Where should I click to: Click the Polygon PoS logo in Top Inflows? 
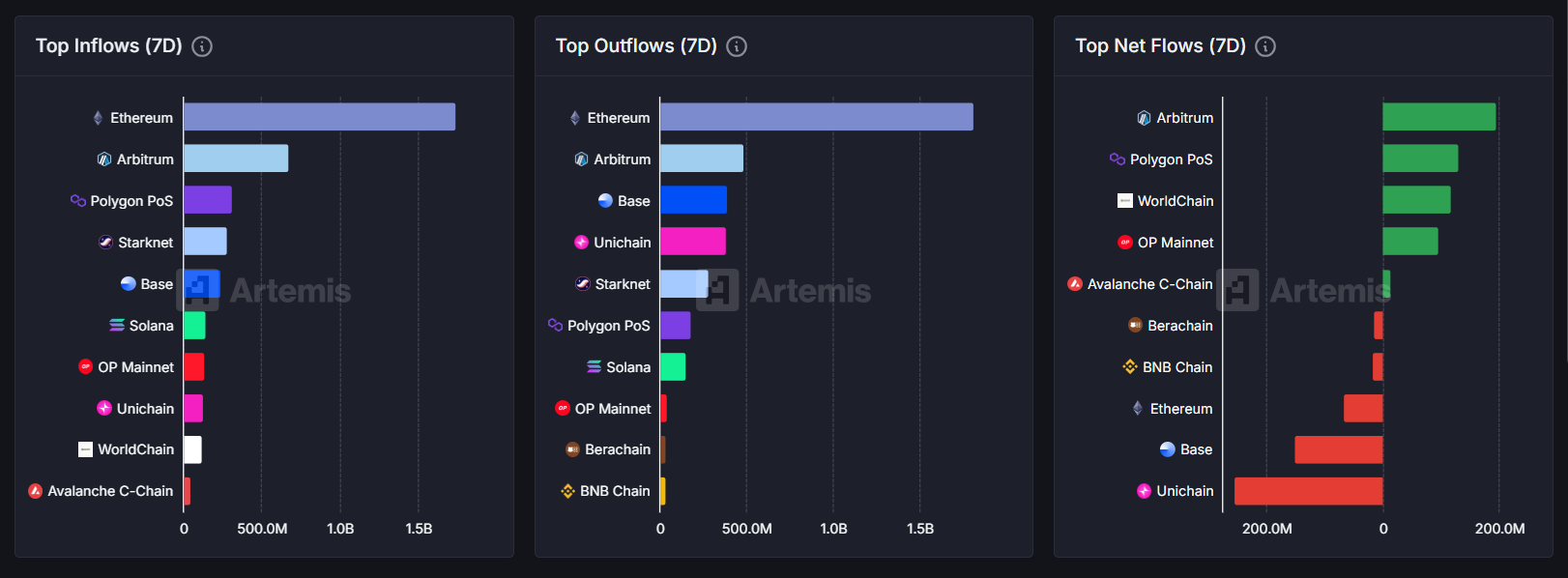click(x=78, y=201)
